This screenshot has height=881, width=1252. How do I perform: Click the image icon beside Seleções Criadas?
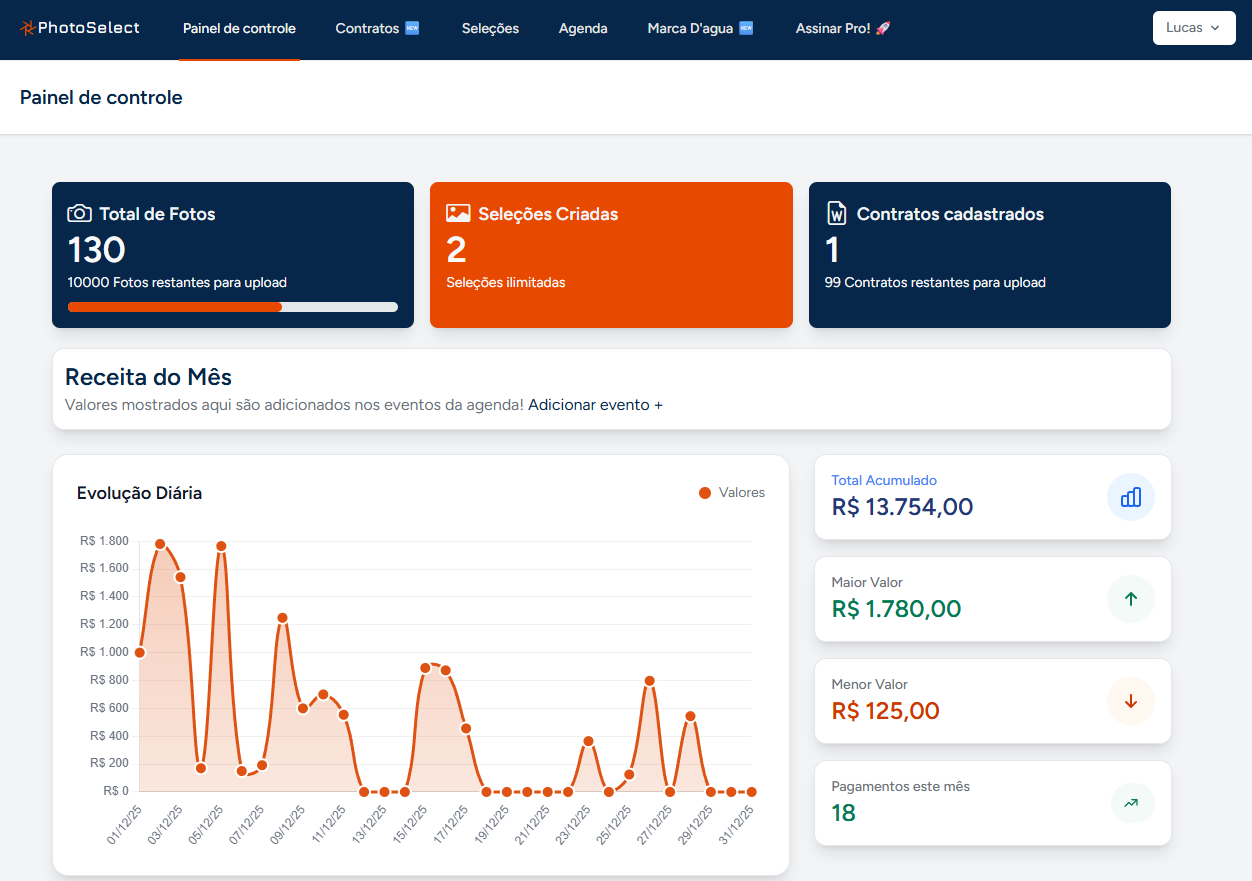tap(458, 213)
